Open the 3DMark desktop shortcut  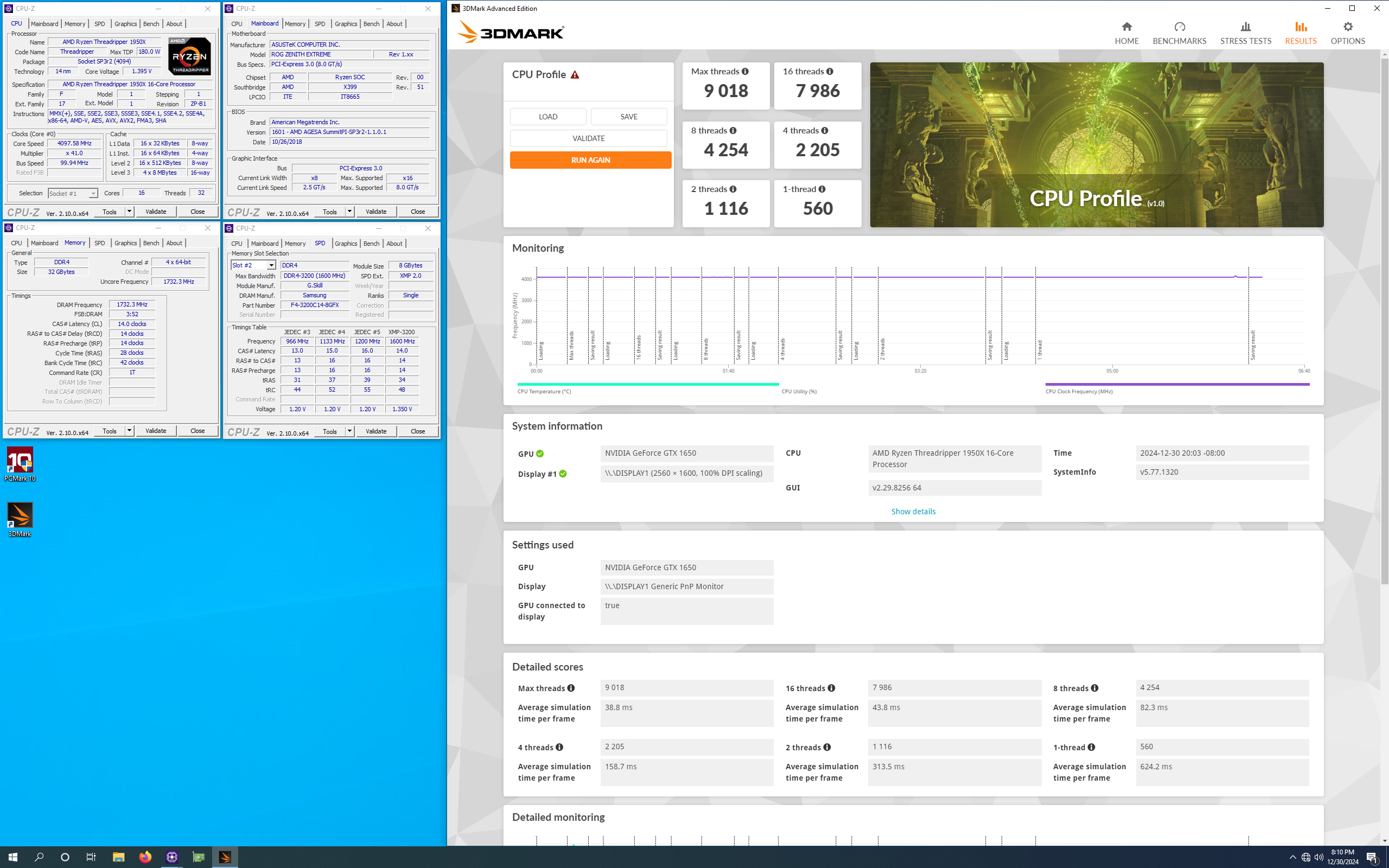20,520
